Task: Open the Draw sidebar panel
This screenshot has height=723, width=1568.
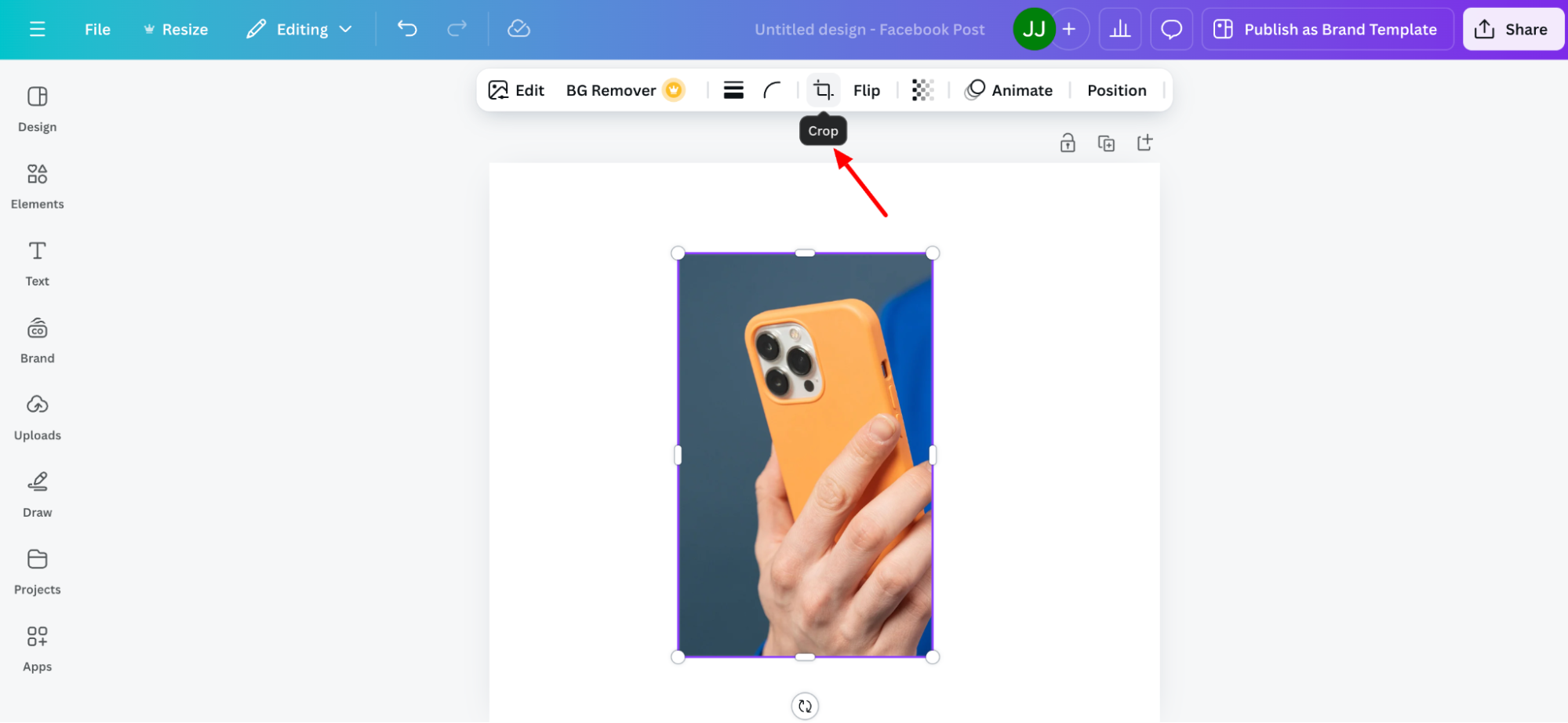Action: click(x=37, y=496)
